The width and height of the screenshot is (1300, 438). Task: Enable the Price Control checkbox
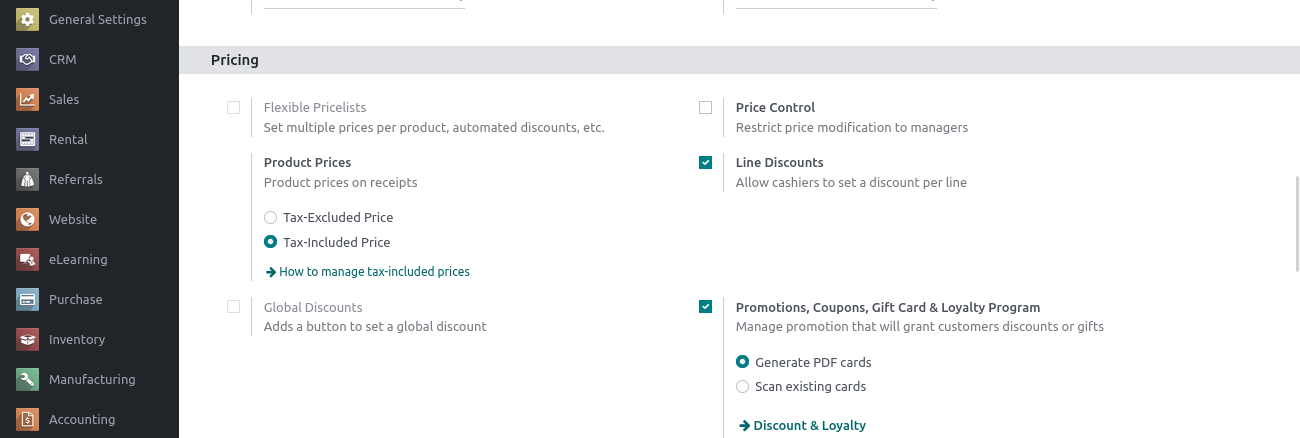(x=706, y=108)
